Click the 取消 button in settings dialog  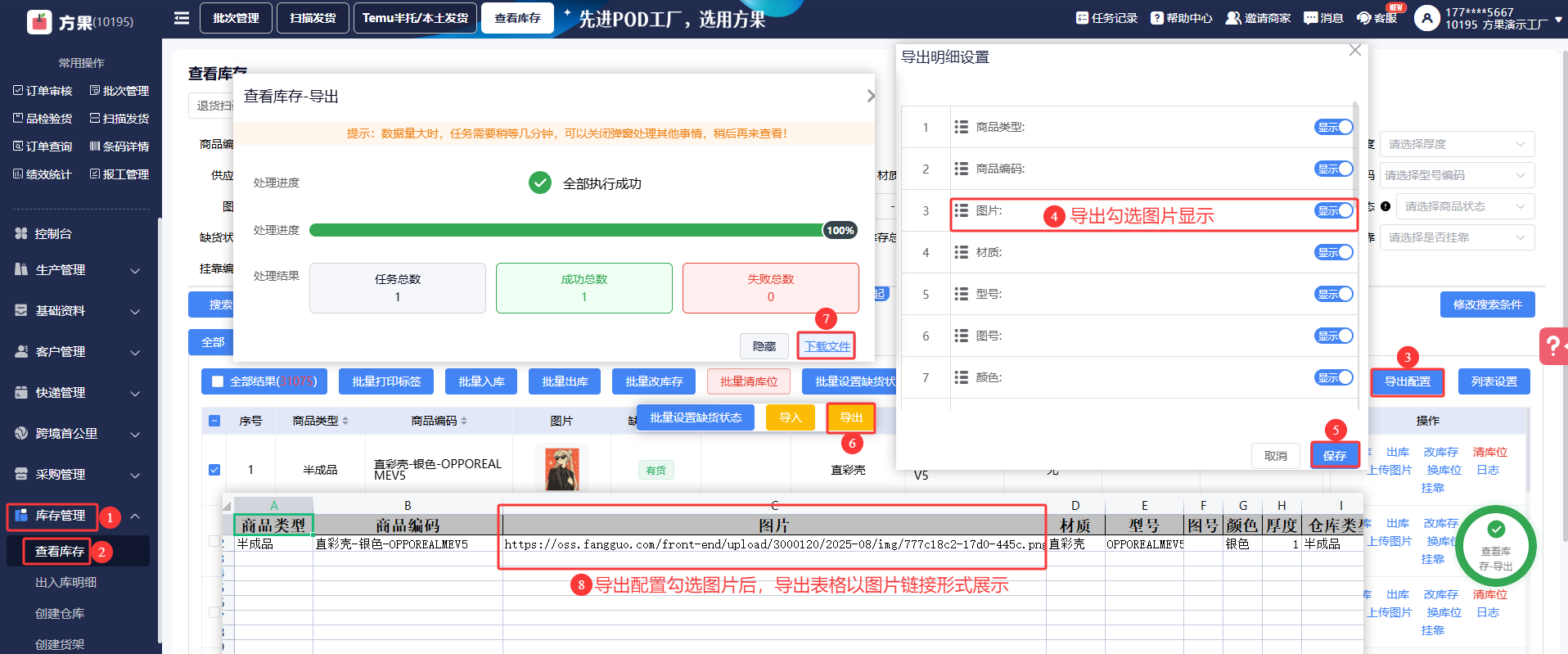click(x=1276, y=456)
